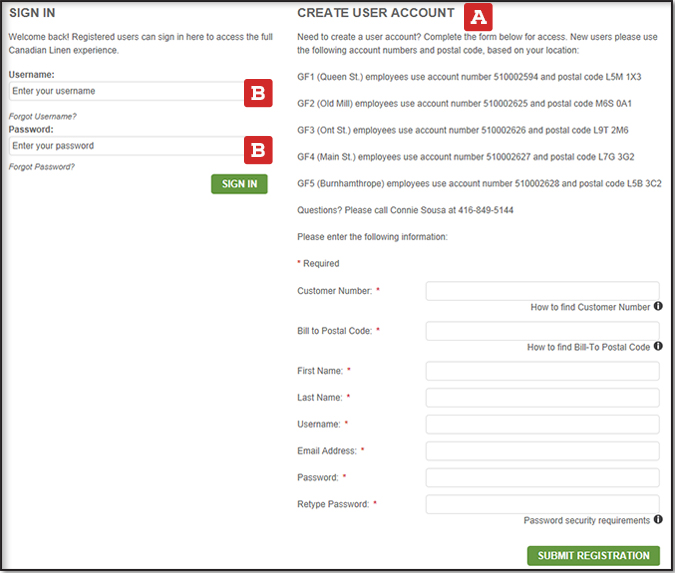The height and width of the screenshot is (573, 675).
Task: Select the Bill to Postal Code field
Action: coord(542,331)
